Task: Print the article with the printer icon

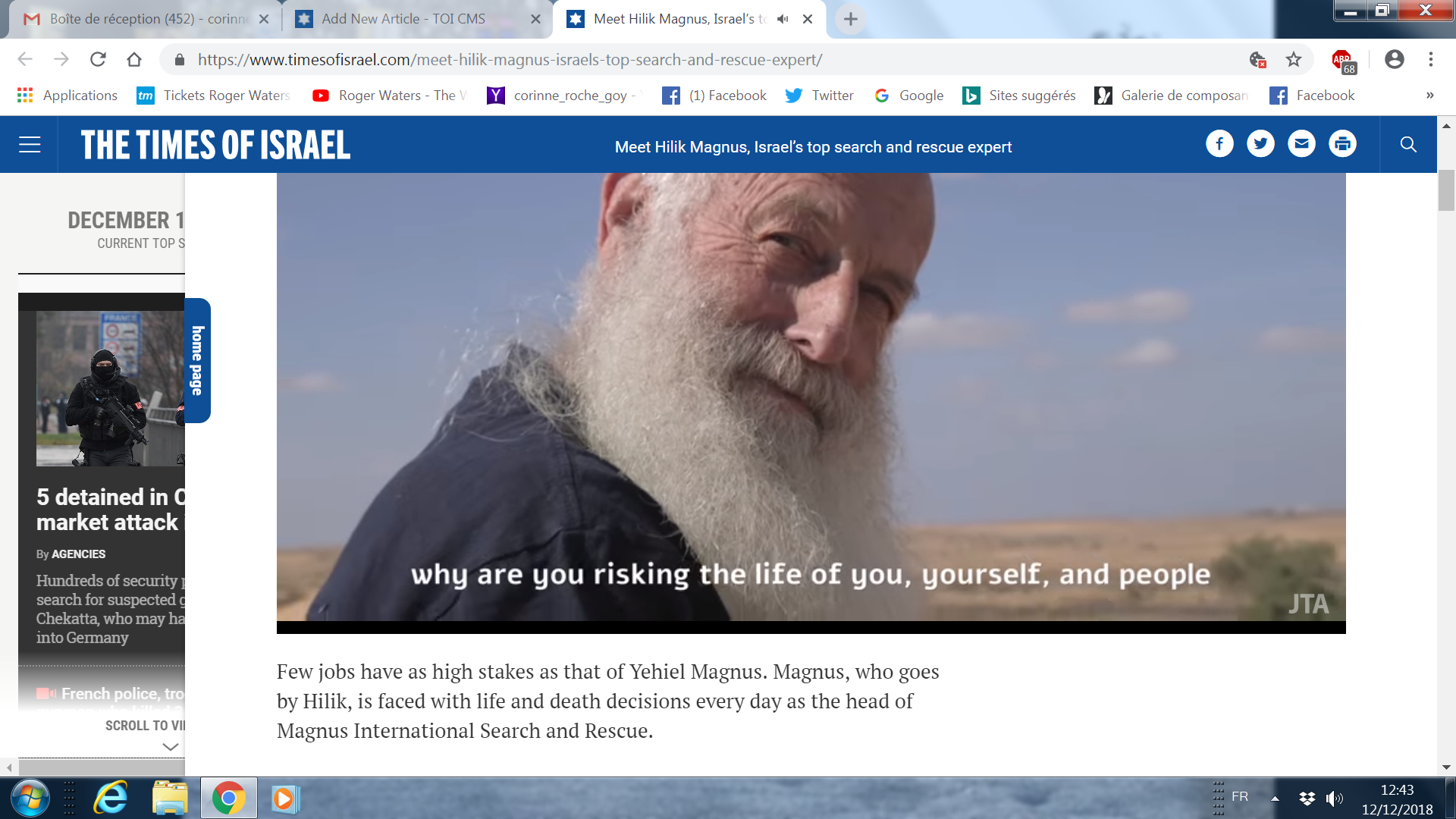Action: [x=1342, y=143]
